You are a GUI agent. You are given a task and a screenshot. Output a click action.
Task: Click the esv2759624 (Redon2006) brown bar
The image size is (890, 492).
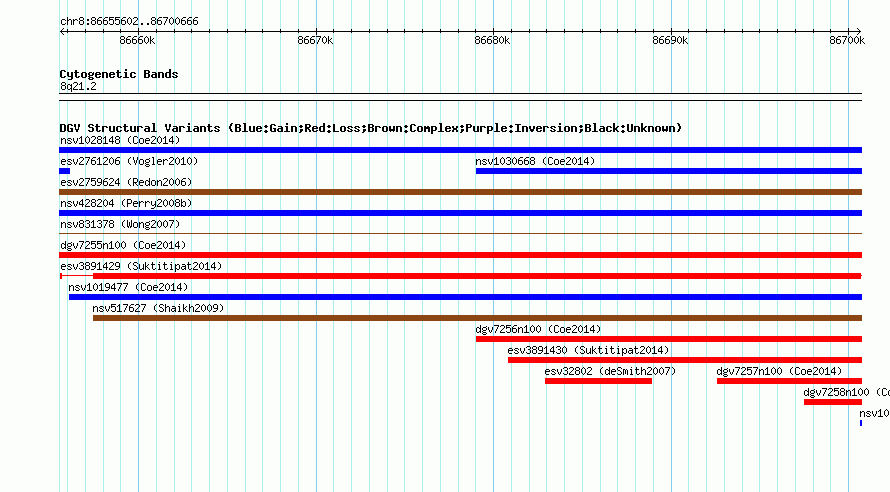click(x=460, y=192)
